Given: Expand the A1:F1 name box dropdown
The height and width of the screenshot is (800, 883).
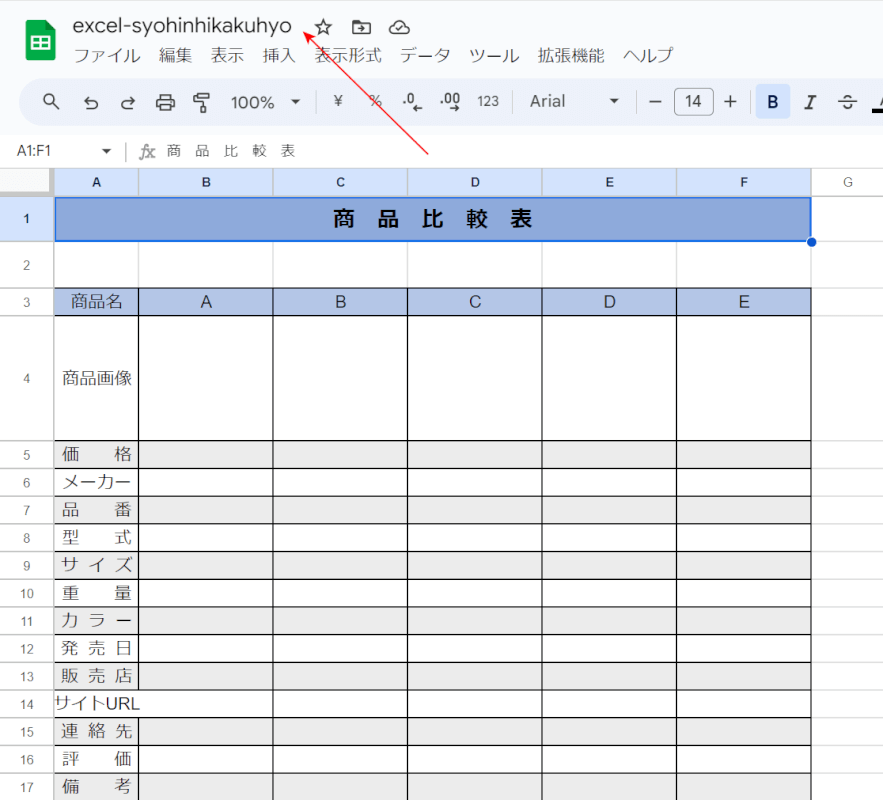Looking at the screenshot, I should [106, 151].
